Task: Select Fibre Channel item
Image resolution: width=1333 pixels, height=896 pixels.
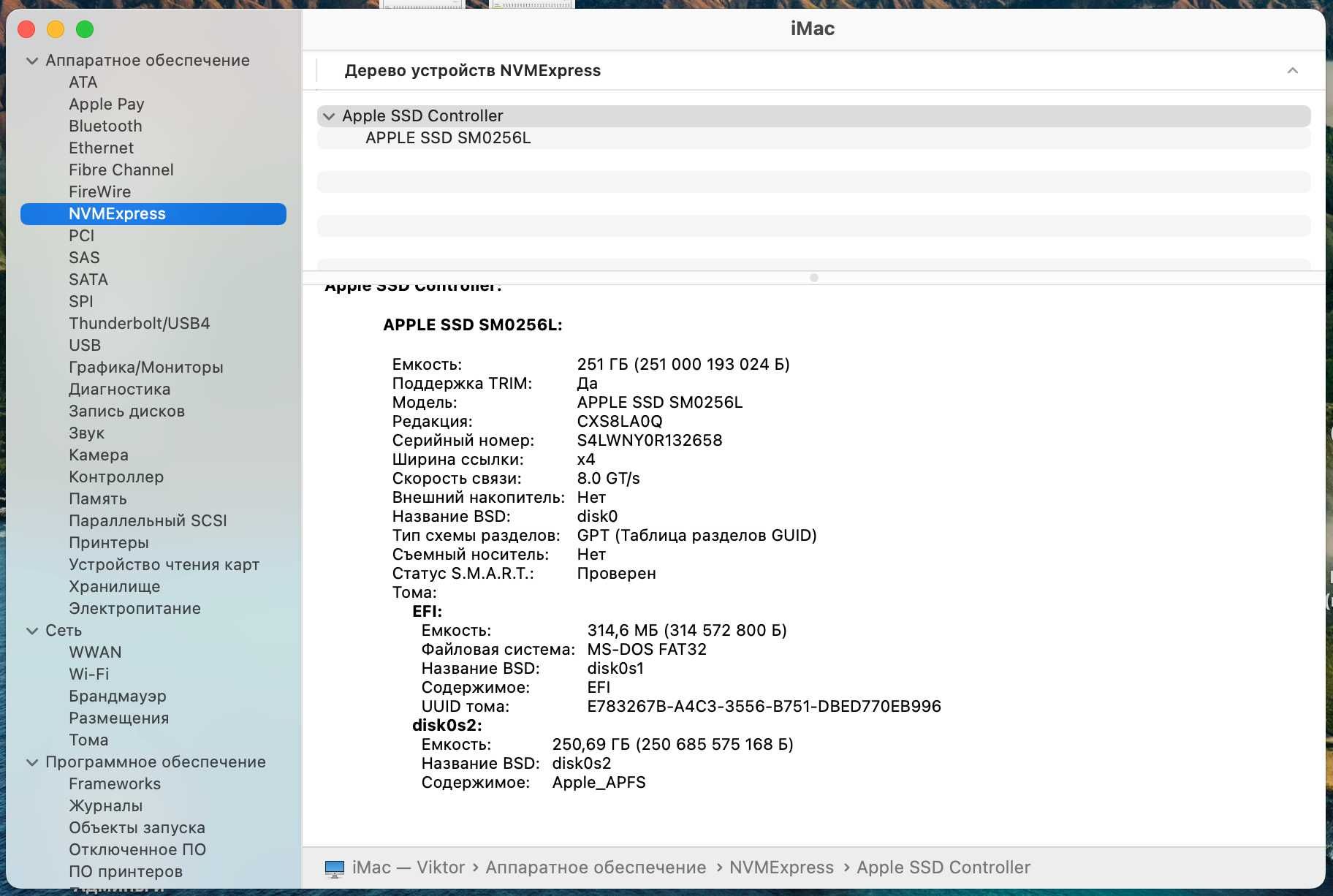Action: 121,170
